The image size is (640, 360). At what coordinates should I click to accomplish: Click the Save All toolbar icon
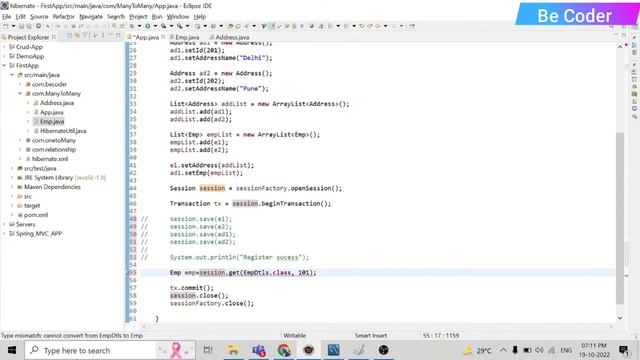30,26
